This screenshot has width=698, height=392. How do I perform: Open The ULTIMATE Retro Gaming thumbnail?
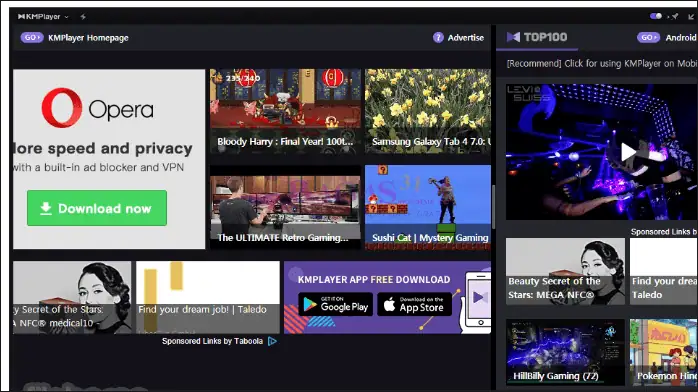tap(285, 207)
